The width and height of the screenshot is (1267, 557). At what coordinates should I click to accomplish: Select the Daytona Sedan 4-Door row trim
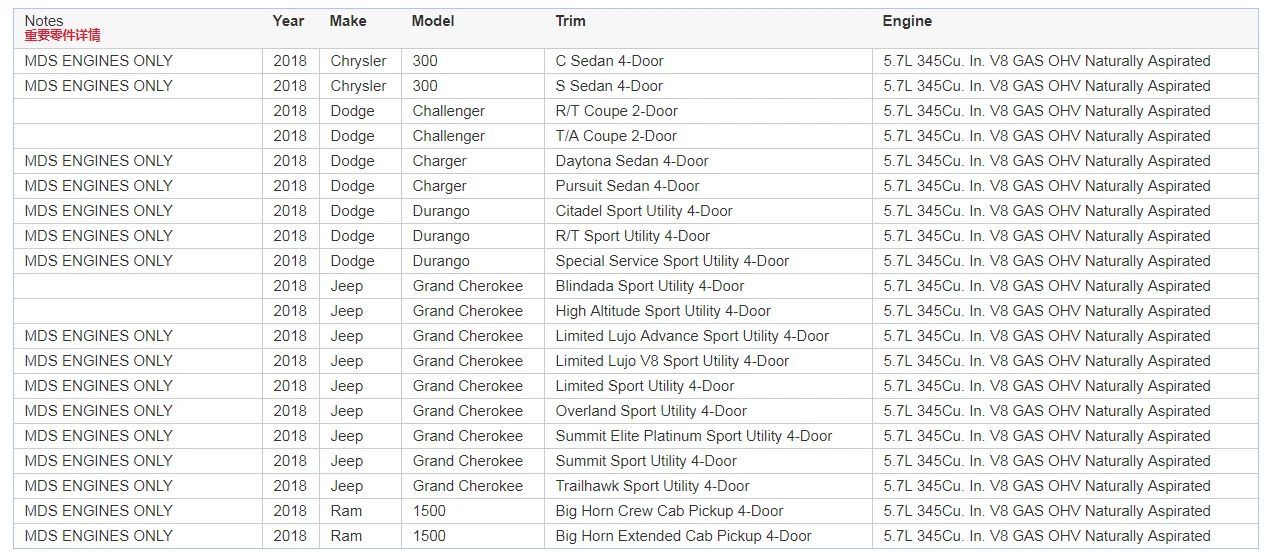632,161
